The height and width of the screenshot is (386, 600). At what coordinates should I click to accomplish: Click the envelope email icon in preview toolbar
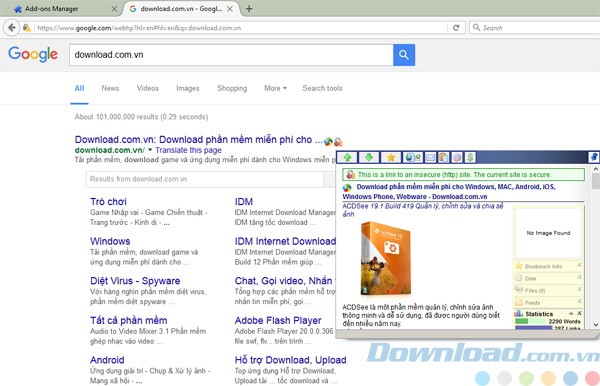pos(430,157)
